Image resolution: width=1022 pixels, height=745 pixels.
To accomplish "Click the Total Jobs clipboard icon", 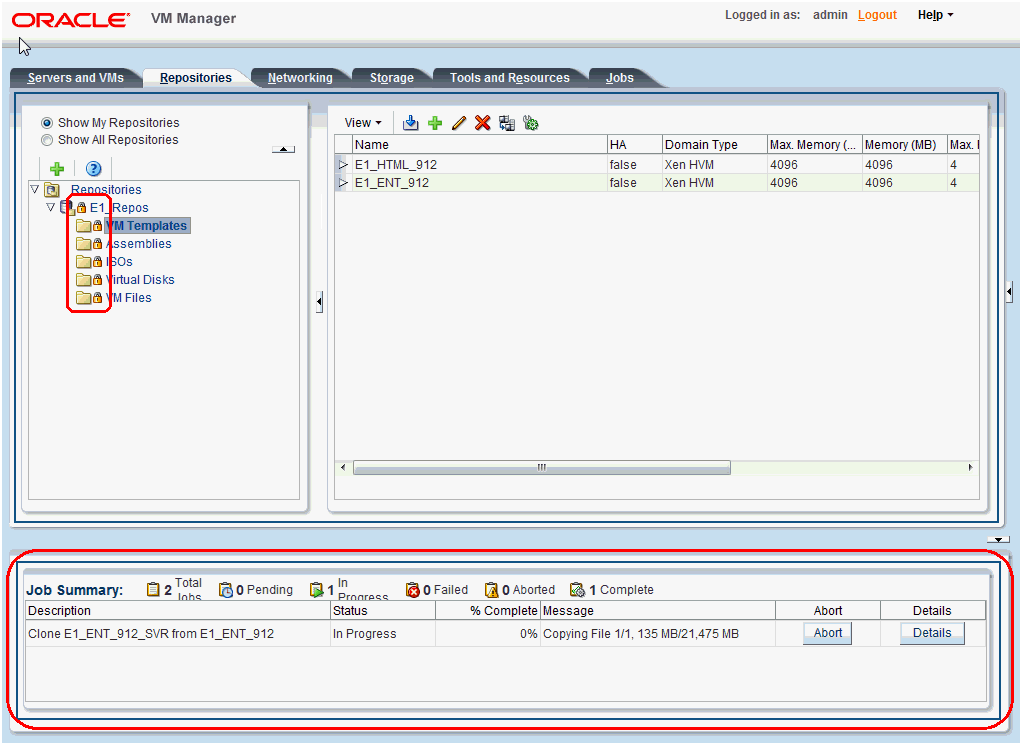I will (153, 589).
